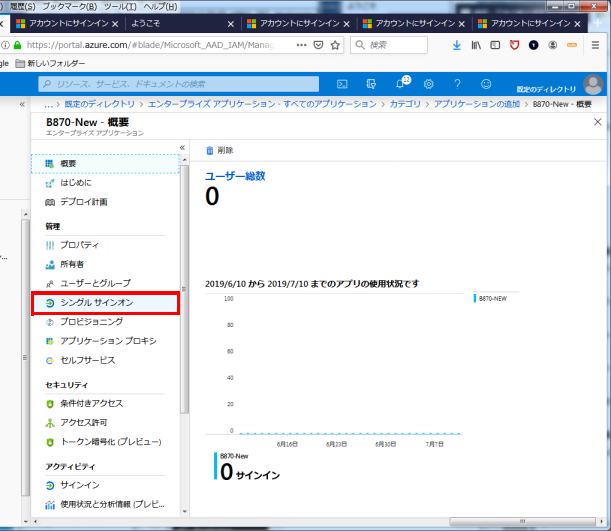This screenshot has height=531, width=611.
Task: Open page actions three-dot menu
Action: (301, 45)
